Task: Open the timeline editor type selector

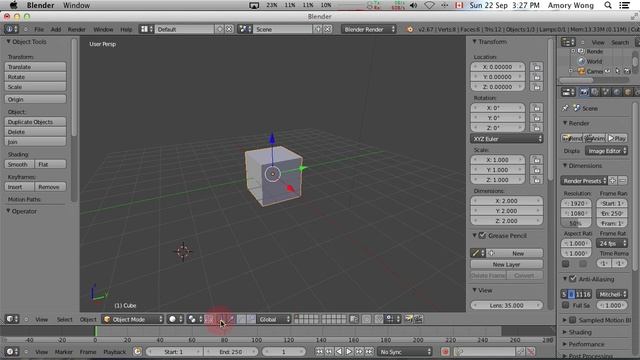Action: click(x=11, y=351)
